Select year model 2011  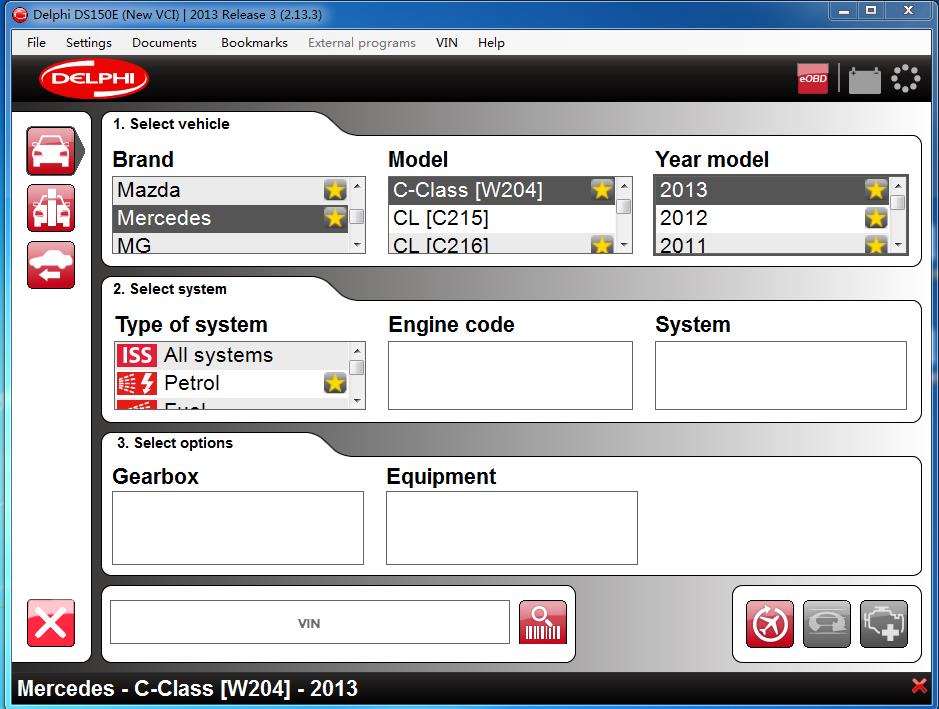[x=772, y=244]
